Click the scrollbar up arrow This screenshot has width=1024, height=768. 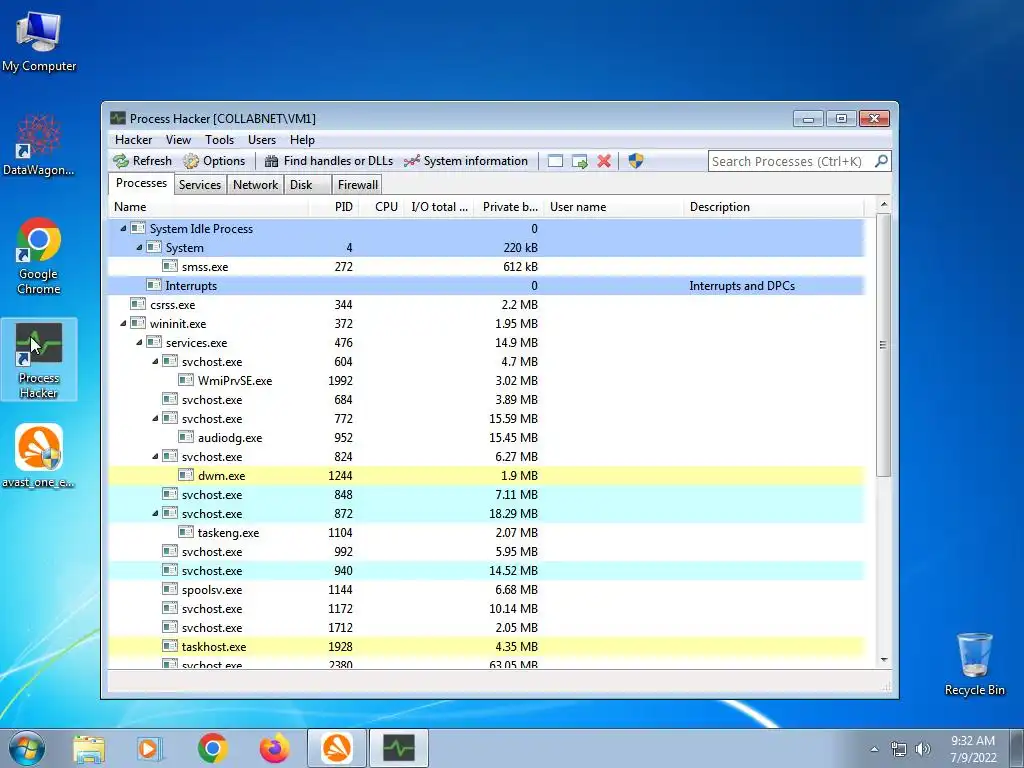pos(884,204)
